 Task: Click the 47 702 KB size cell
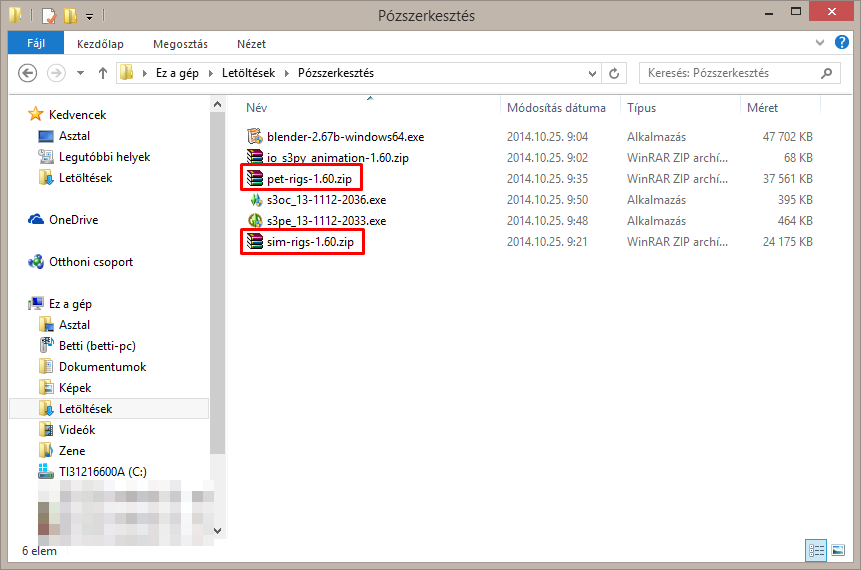click(x=787, y=137)
